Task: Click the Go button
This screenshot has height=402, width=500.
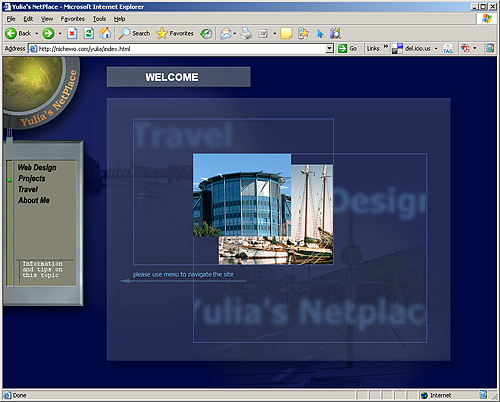Action: (347, 49)
